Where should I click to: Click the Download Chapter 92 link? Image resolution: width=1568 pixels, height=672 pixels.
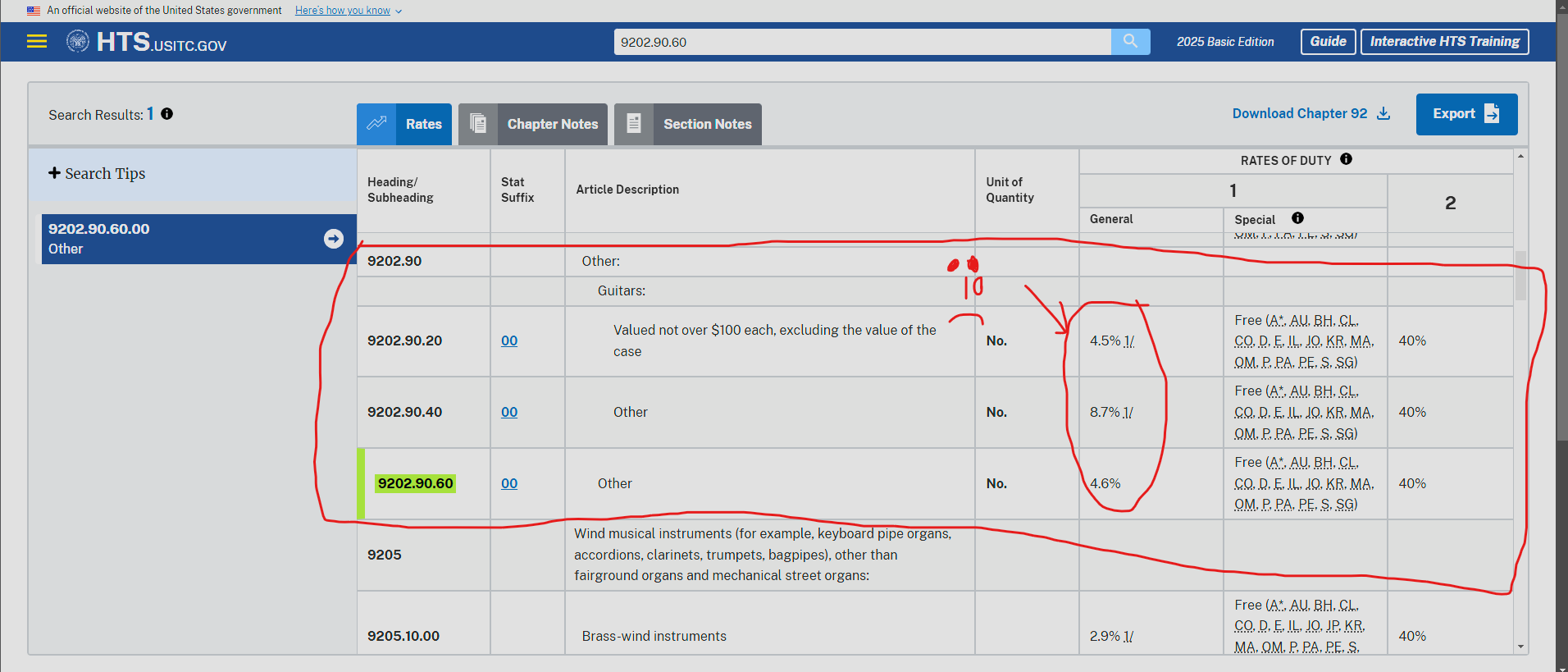pyautogui.click(x=1310, y=113)
